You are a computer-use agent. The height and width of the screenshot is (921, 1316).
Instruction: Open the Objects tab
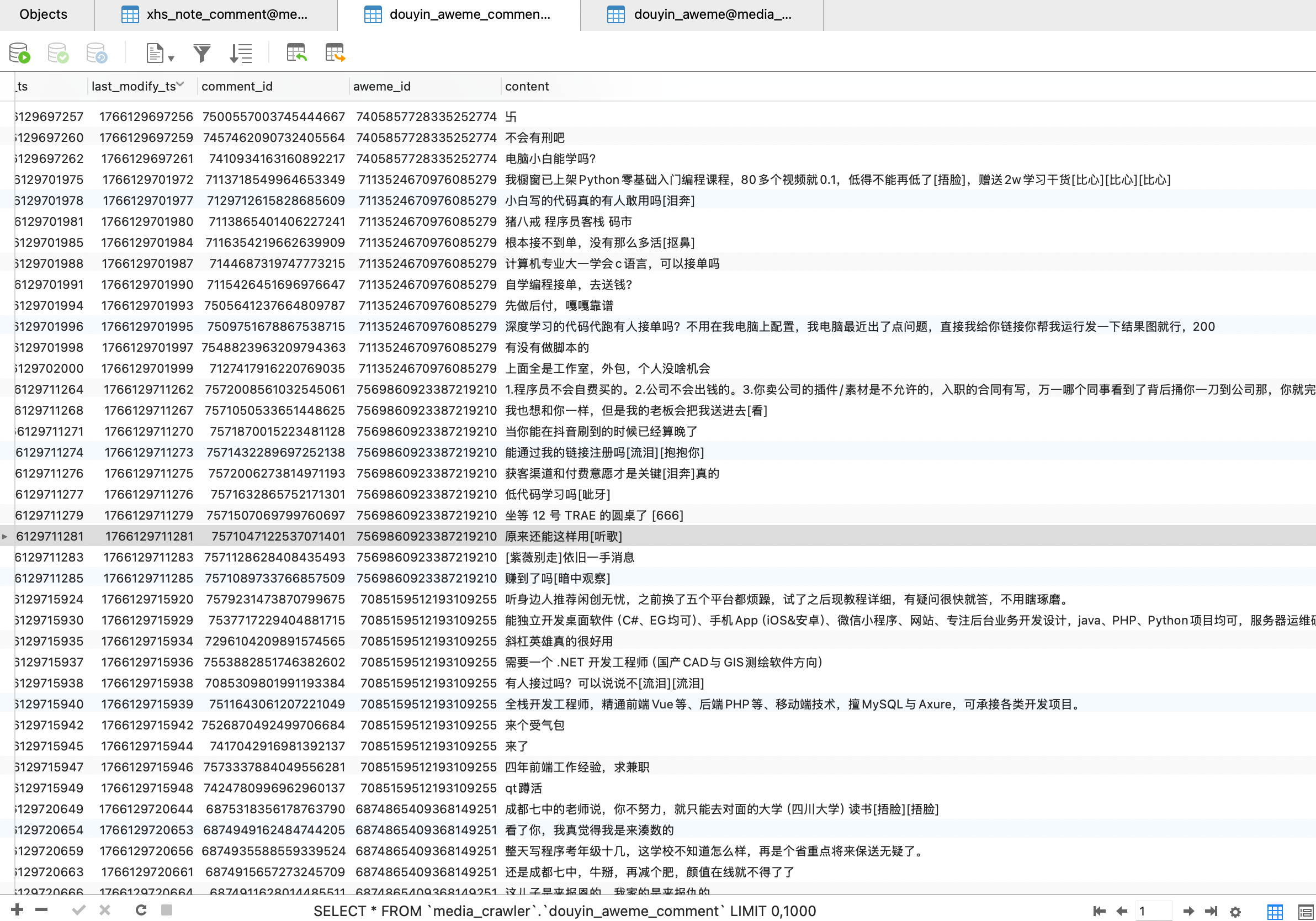coord(43,14)
